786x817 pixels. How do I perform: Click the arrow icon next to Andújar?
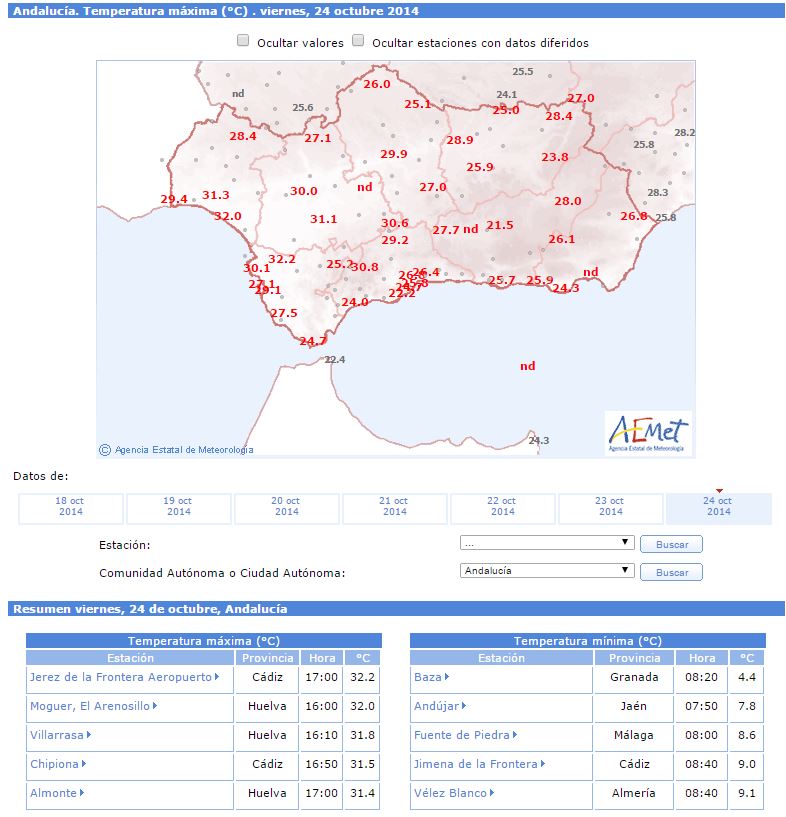tap(464, 706)
